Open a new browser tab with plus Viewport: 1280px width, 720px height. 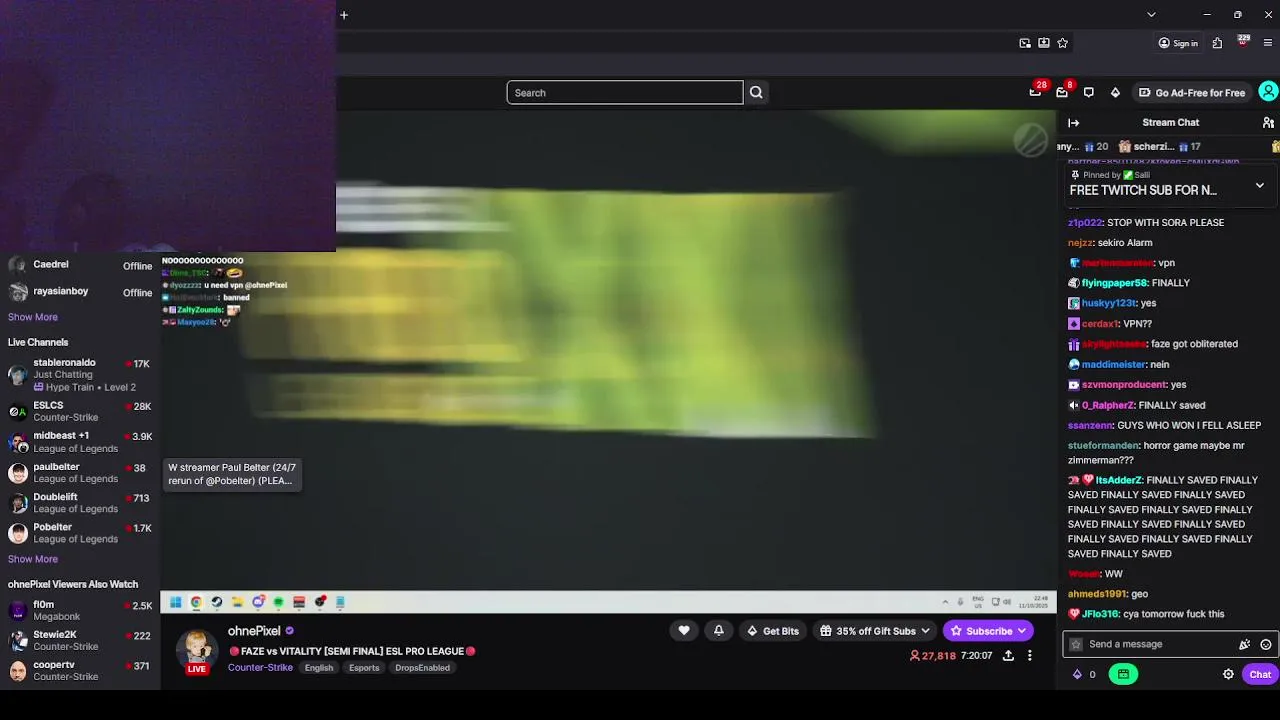(343, 15)
